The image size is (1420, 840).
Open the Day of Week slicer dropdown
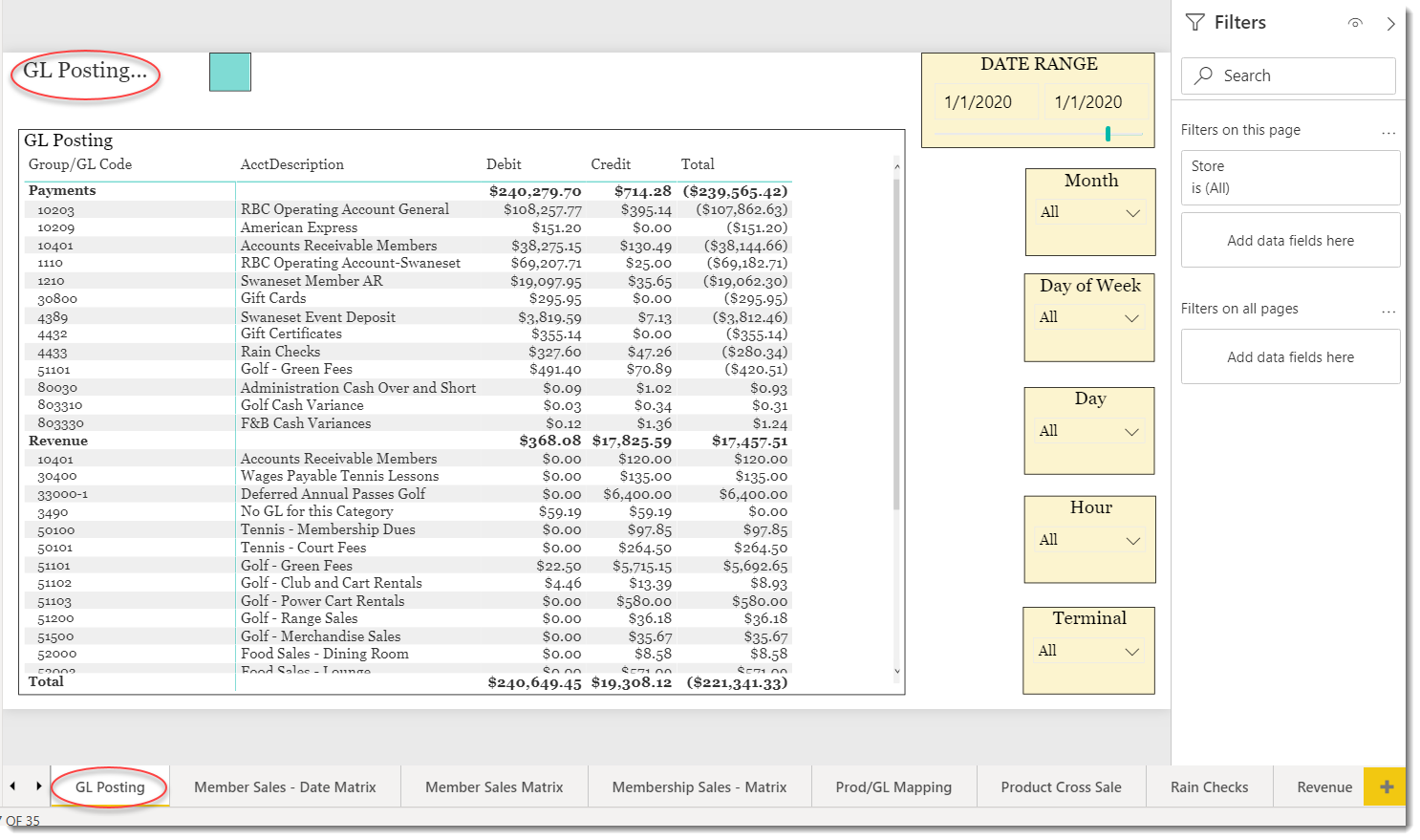tap(1089, 317)
